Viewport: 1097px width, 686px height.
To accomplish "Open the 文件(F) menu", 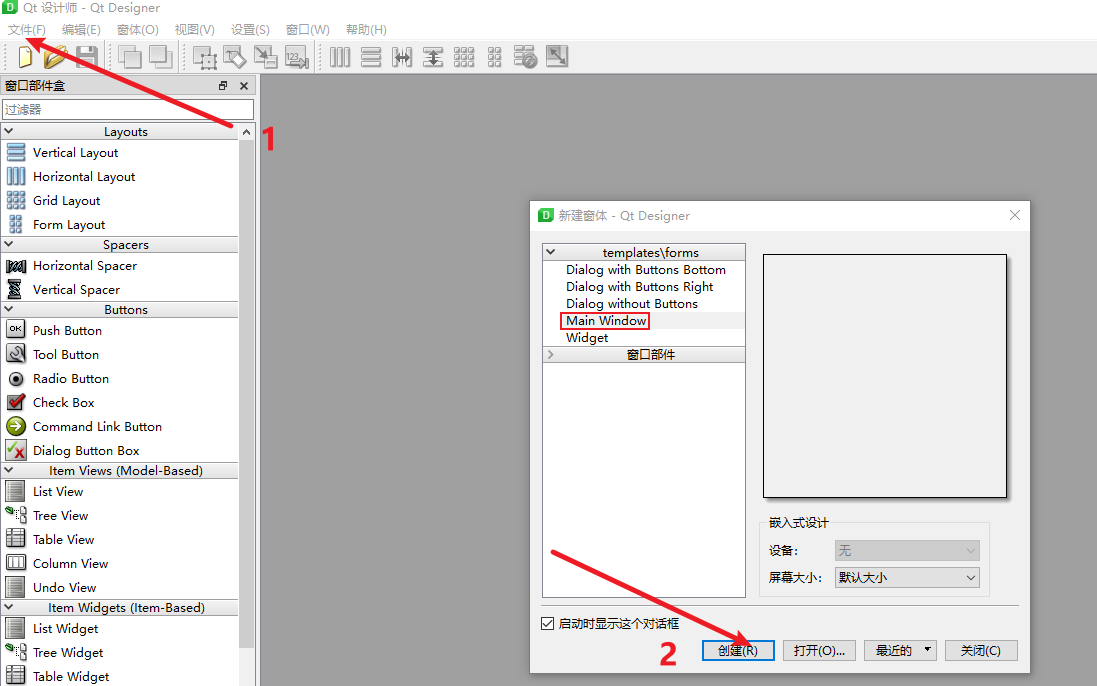I will pos(27,29).
